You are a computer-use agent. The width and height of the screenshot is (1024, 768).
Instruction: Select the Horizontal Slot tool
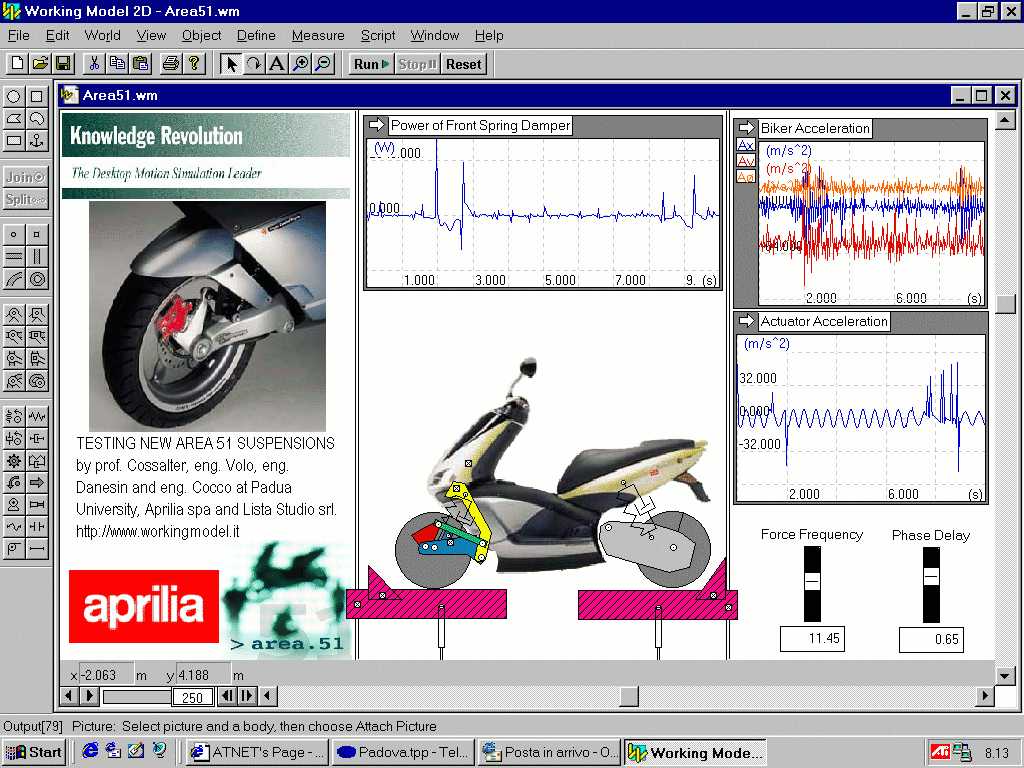(13, 257)
